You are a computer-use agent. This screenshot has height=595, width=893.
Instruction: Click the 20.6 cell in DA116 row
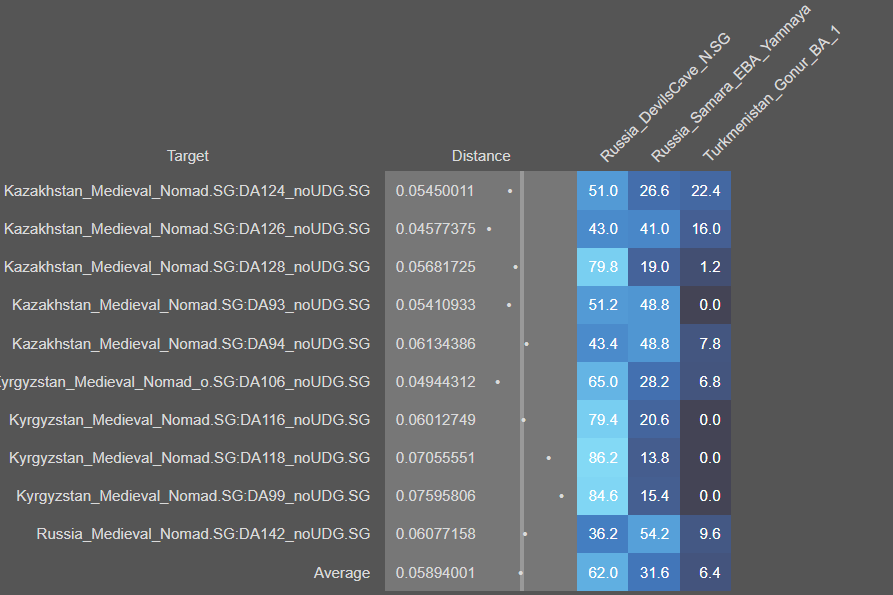point(654,420)
